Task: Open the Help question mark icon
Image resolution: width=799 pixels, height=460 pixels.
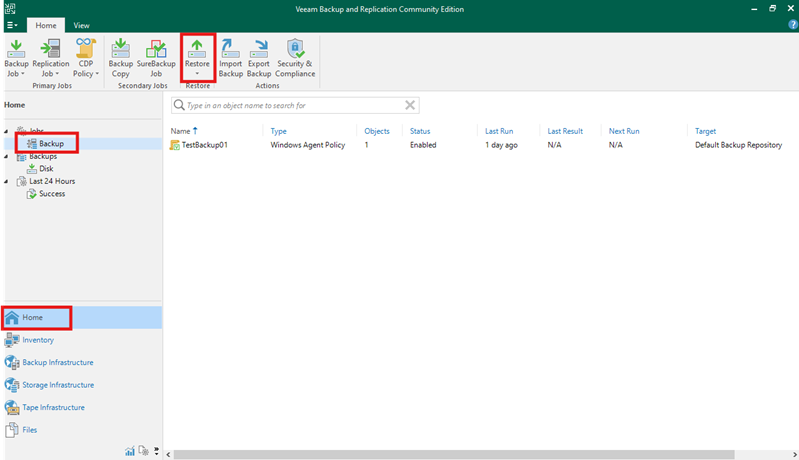Action: coord(792,24)
